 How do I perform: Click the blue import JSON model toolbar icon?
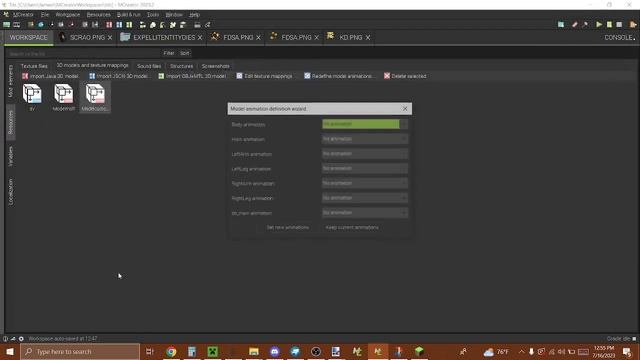tap(119, 25)
